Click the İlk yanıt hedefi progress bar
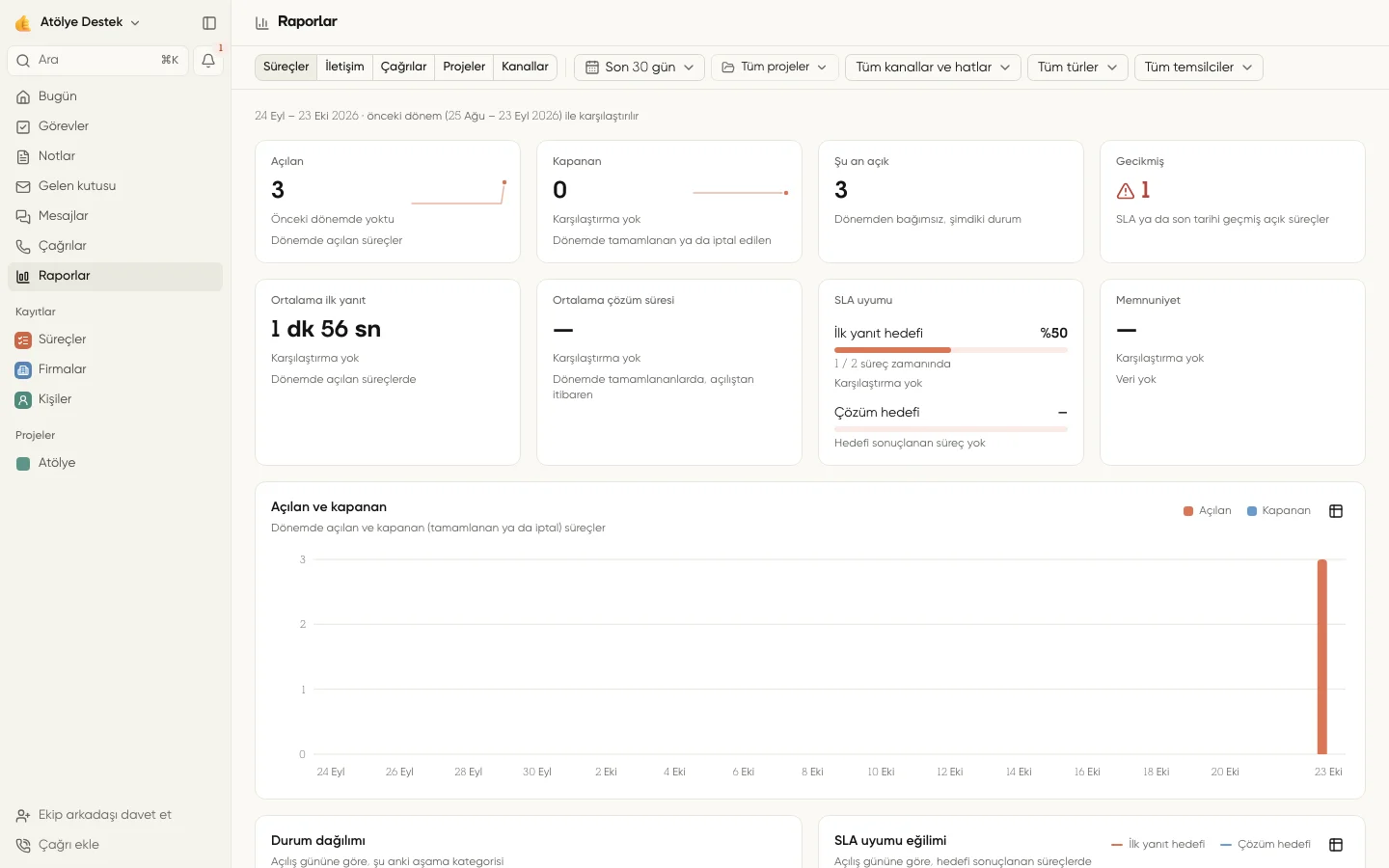 pyautogui.click(x=950, y=350)
